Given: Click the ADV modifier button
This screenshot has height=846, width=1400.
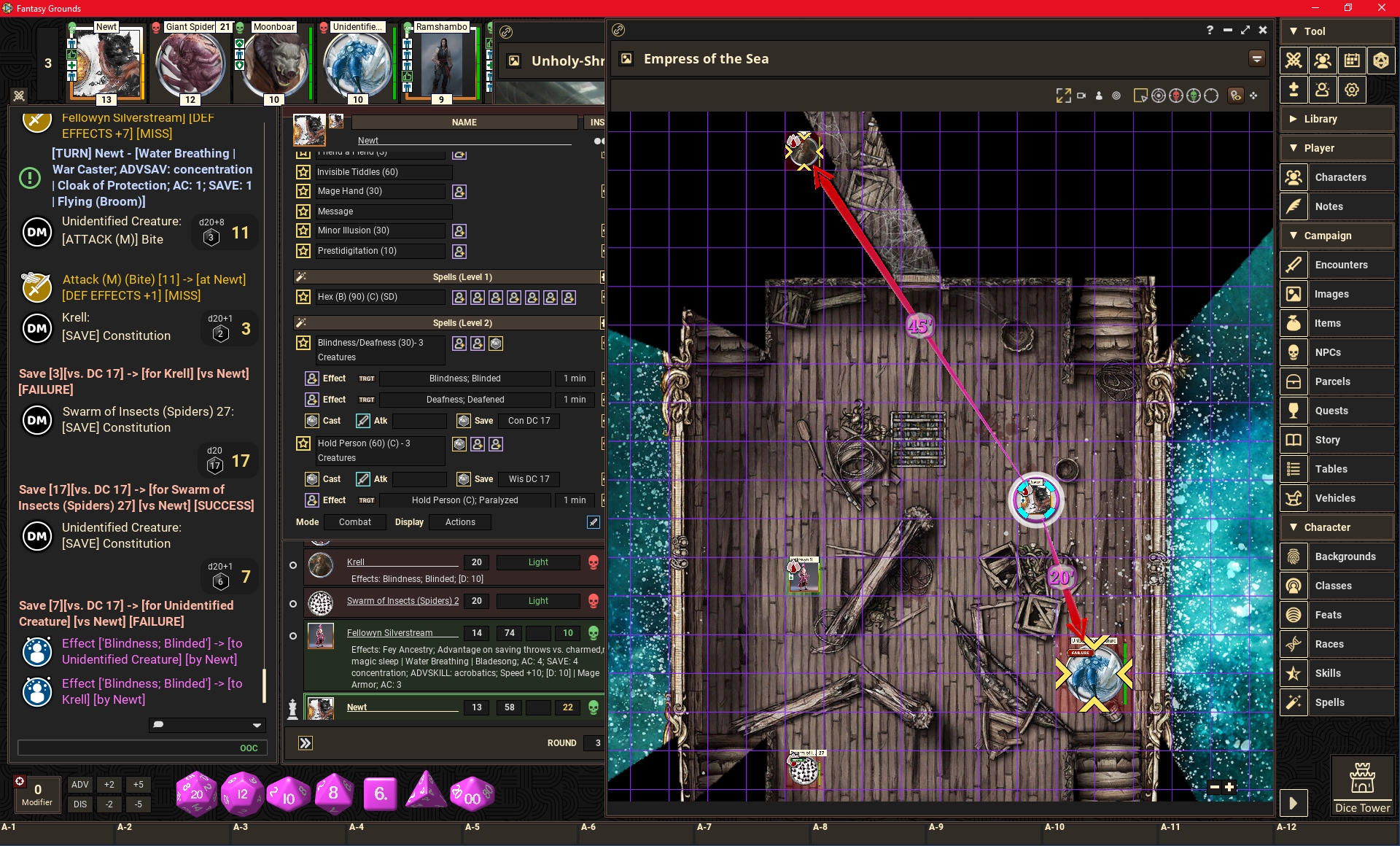Looking at the screenshot, I should click(x=80, y=785).
